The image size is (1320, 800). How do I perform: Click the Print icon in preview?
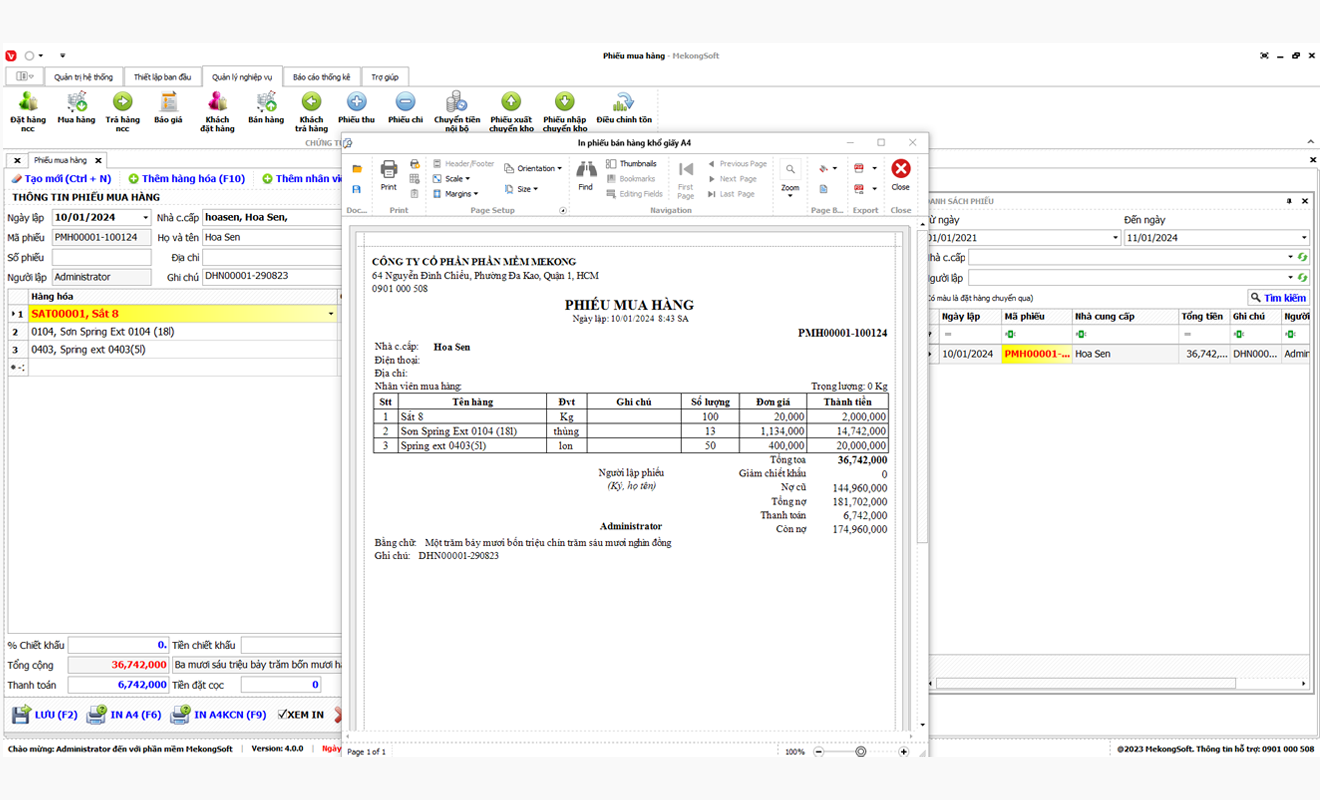pos(389,173)
